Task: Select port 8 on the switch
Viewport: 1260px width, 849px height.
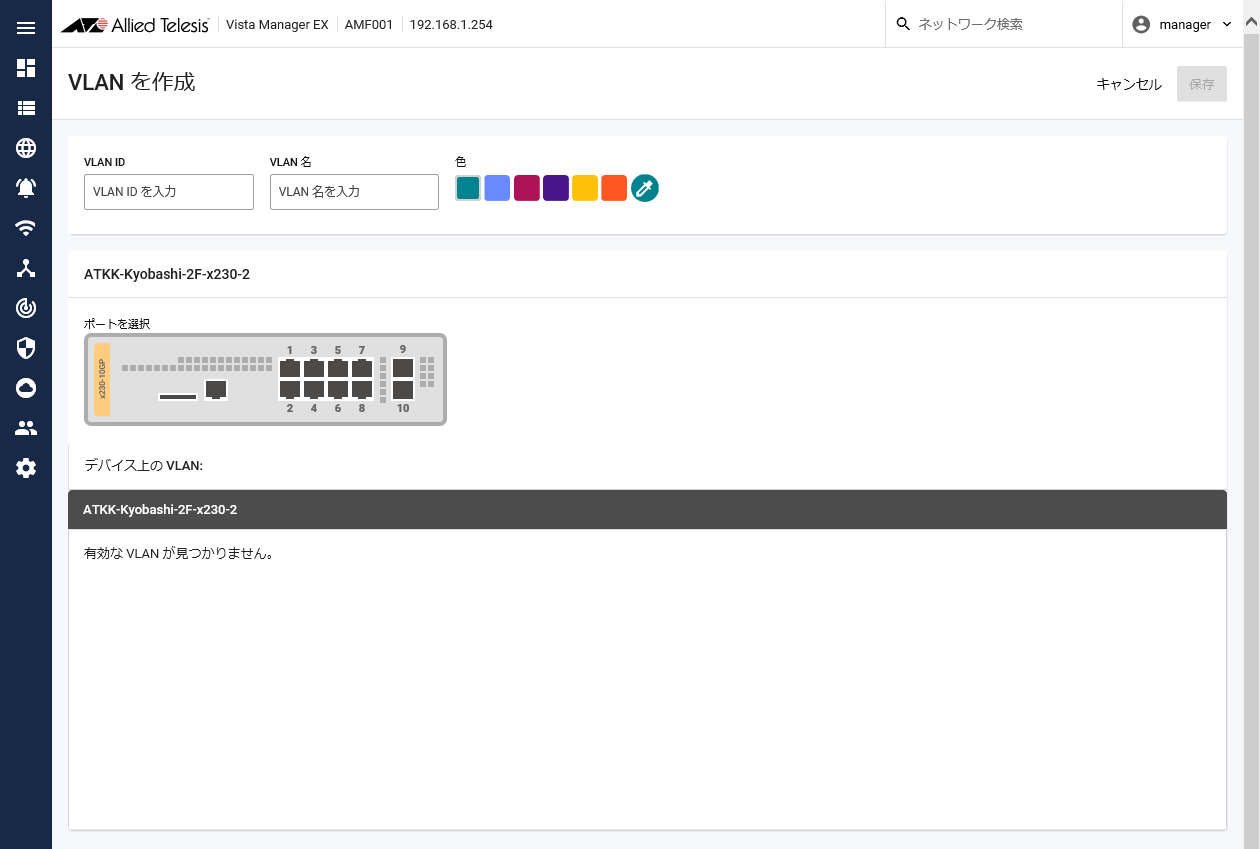Action: click(x=362, y=389)
